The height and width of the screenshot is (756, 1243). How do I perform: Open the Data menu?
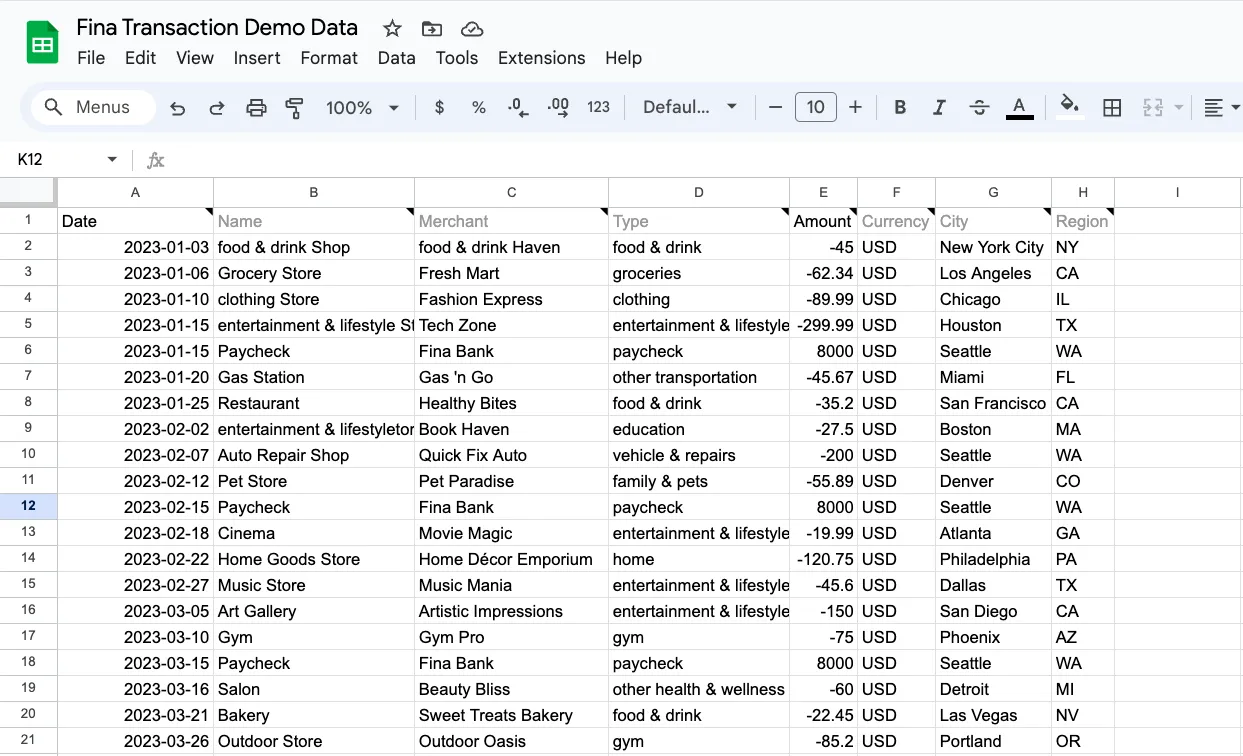pyautogui.click(x=396, y=58)
